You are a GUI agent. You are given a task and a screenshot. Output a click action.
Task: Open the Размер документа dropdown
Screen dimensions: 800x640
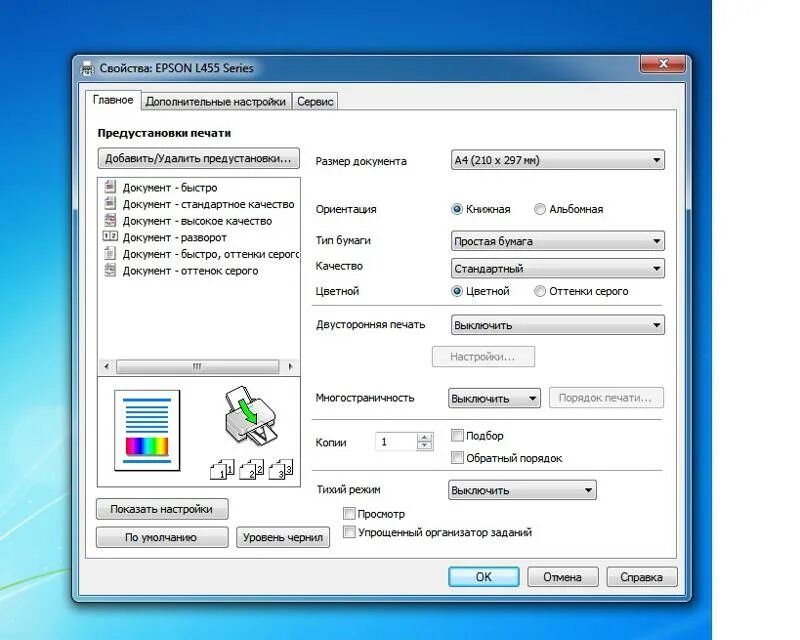(558, 160)
